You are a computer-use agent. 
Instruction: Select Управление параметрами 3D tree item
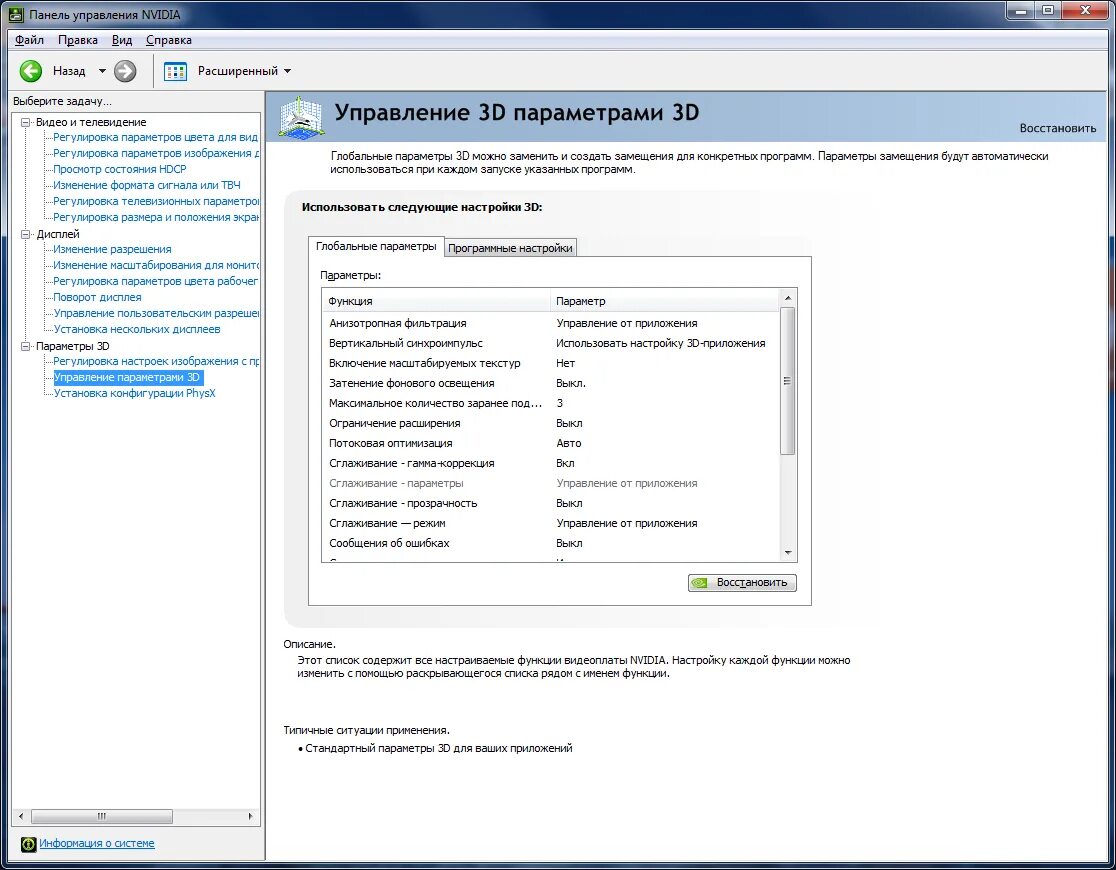point(127,377)
